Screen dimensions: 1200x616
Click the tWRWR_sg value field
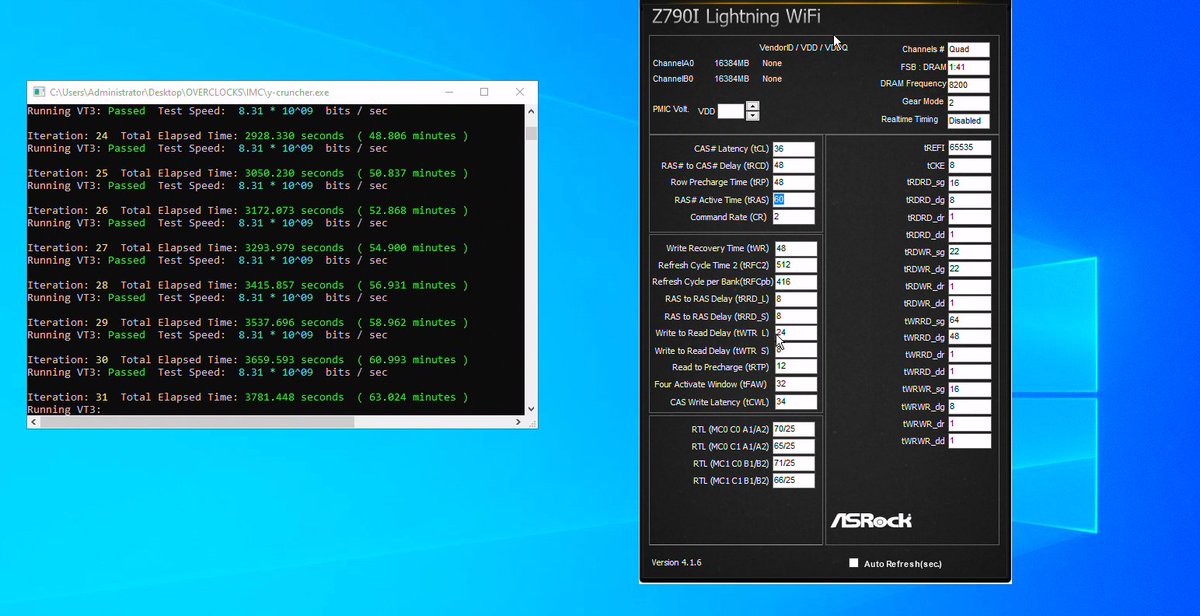pyautogui.click(x=969, y=389)
